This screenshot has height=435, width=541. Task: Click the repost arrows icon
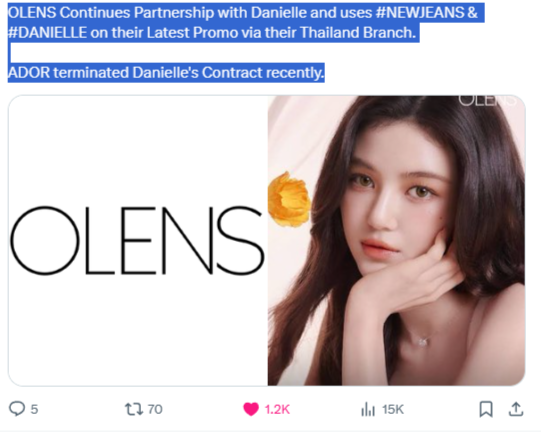click(134, 409)
